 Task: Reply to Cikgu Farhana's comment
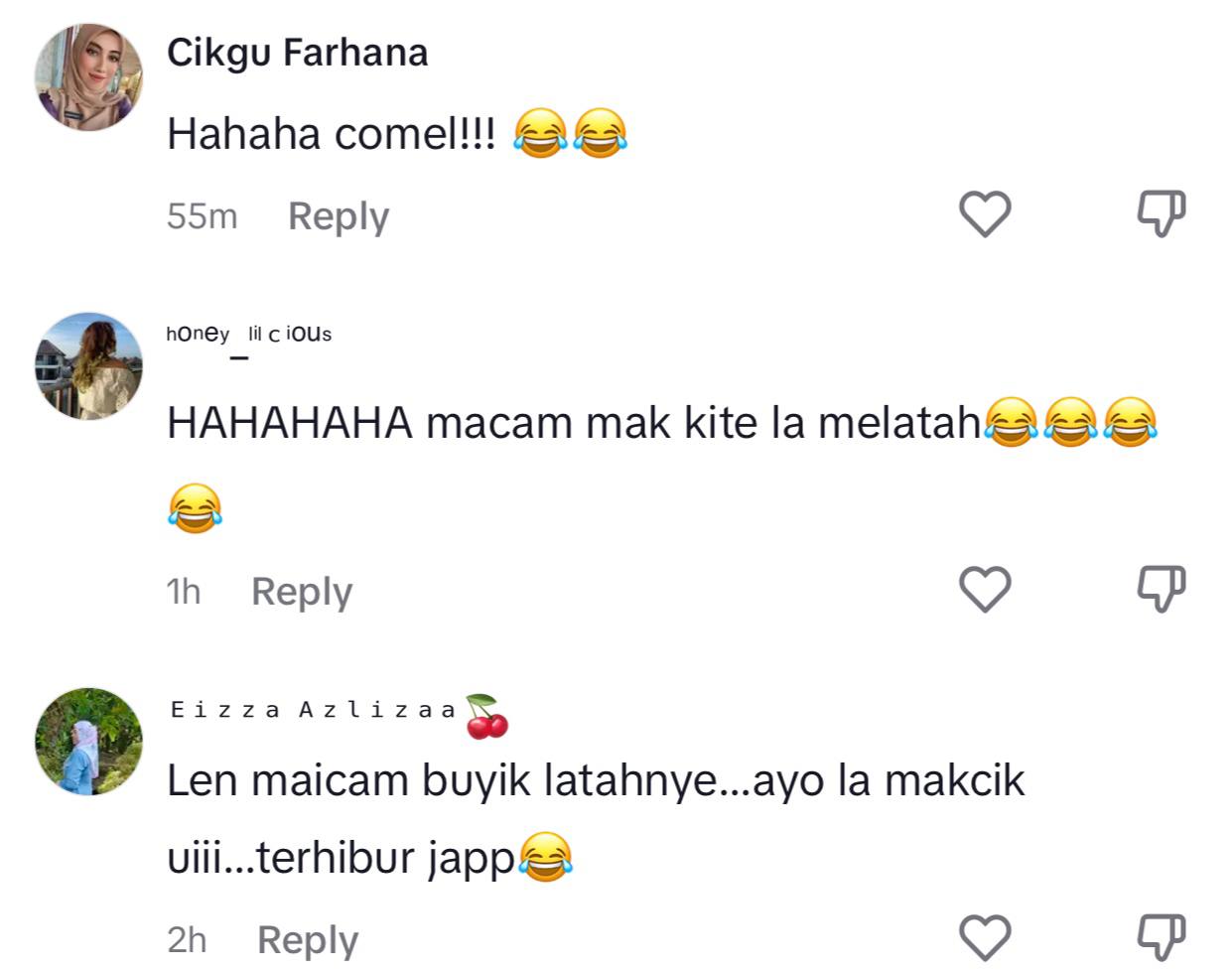point(338,216)
